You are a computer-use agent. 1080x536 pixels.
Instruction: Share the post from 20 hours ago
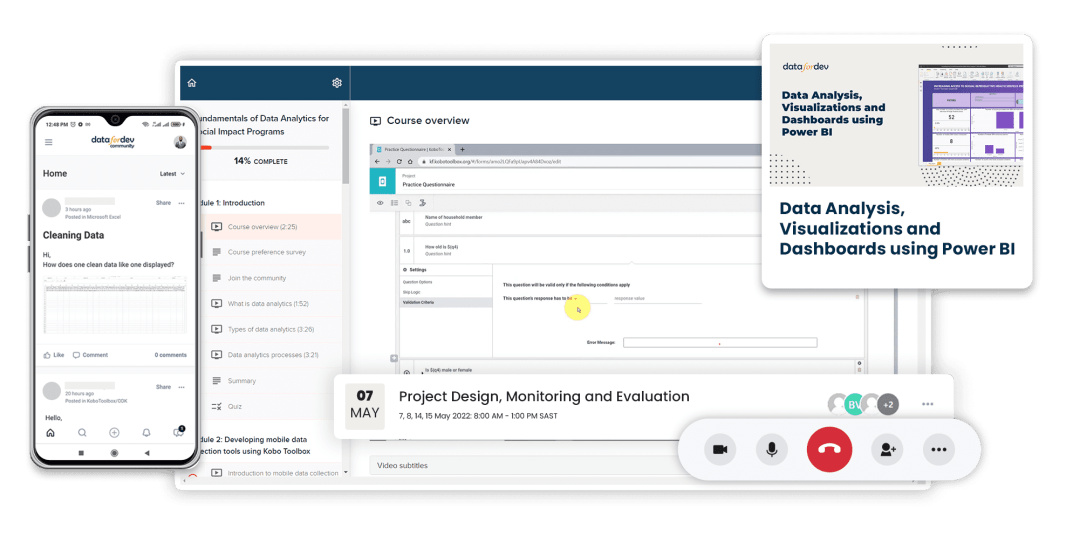pos(163,387)
